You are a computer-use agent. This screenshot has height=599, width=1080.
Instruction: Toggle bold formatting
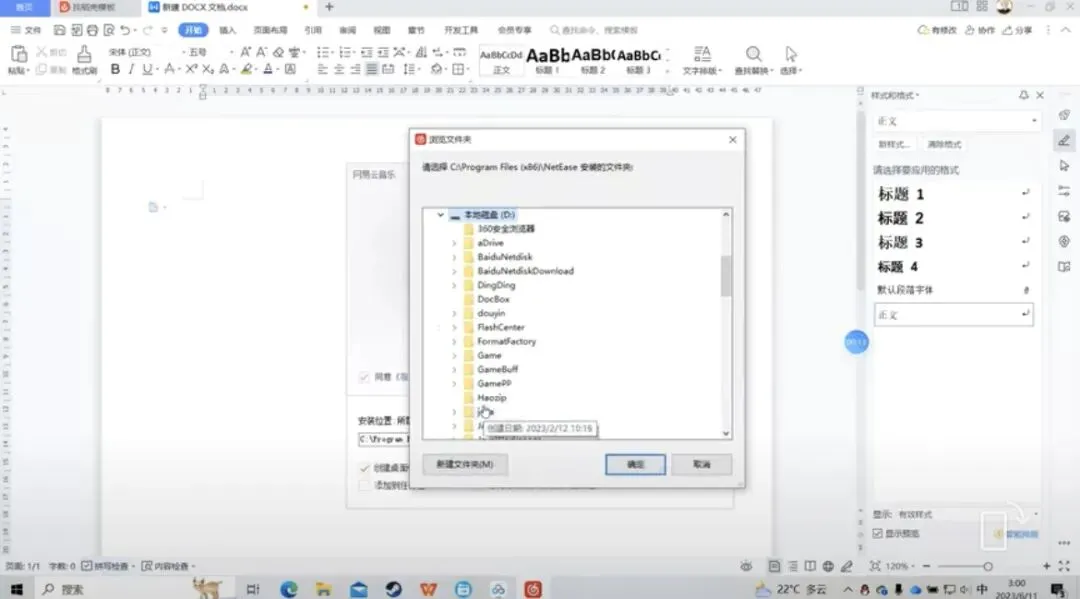(x=115, y=69)
